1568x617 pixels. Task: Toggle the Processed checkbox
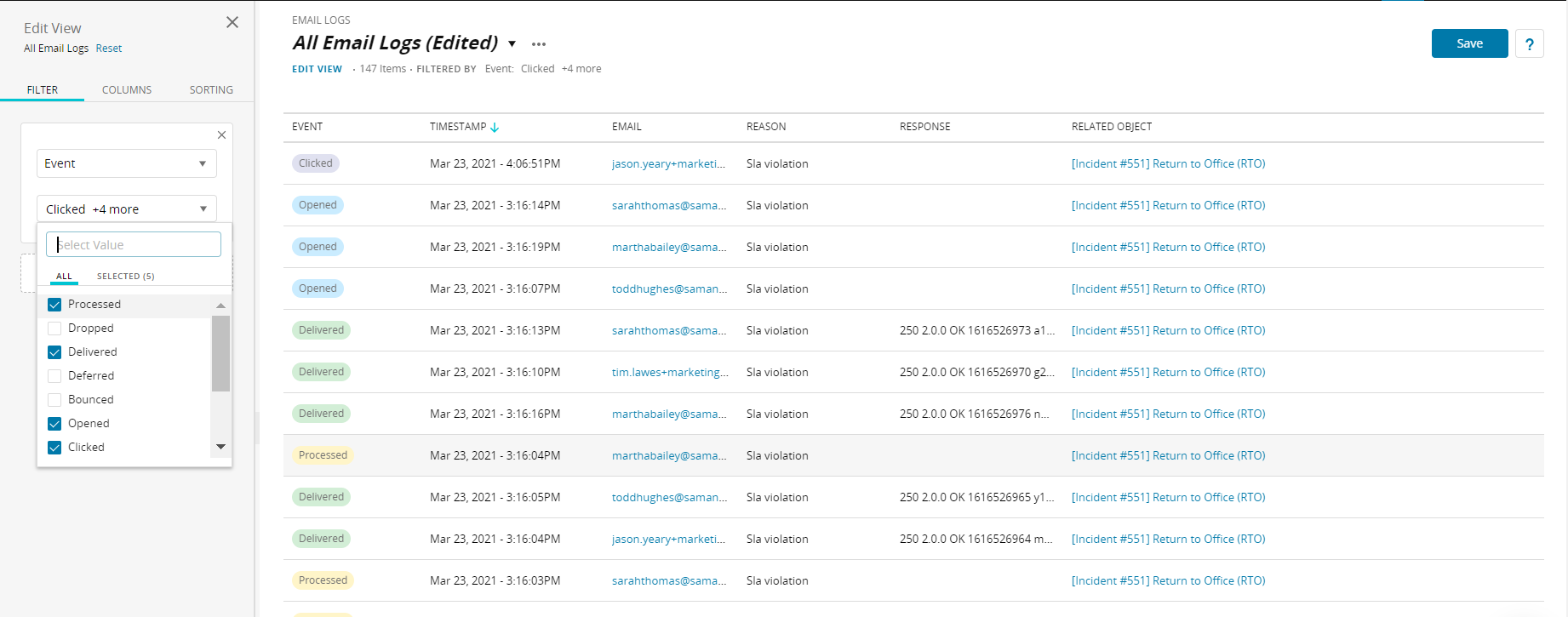tap(54, 305)
